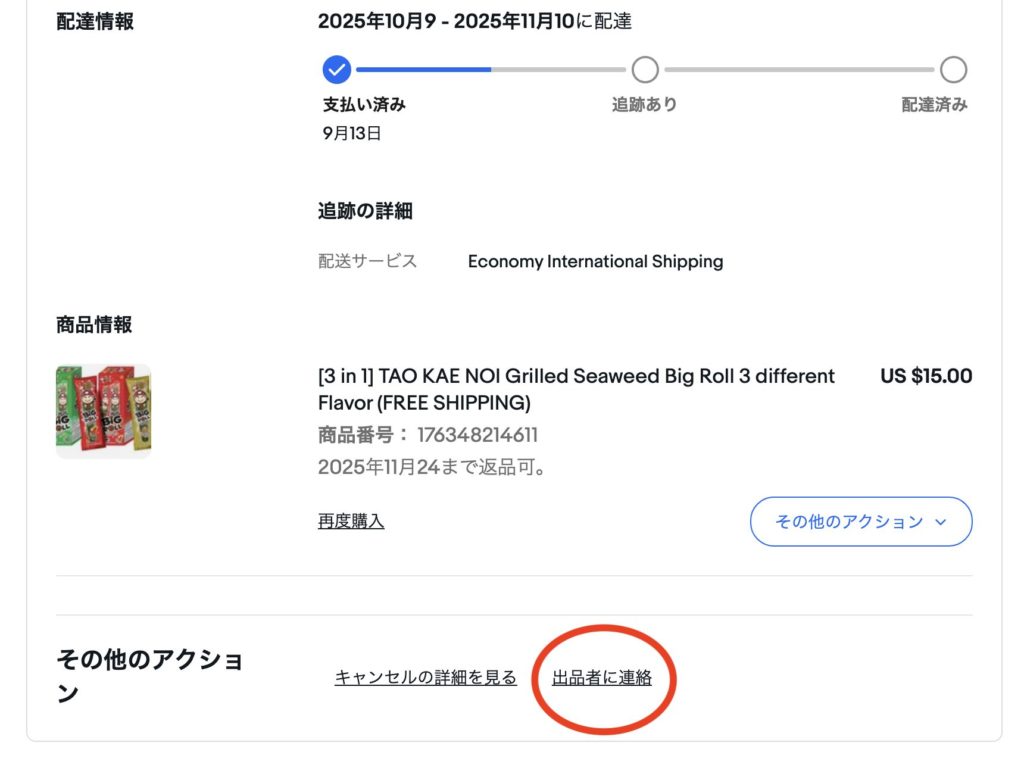
Task: Open キャンセルの詳細を見る link
Action: tap(425, 678)
